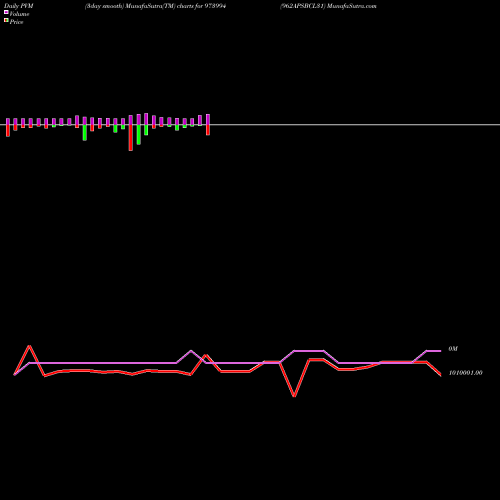The width and height of the screenshot is (500, 500).
Task: Click the tallest red downward bar
Action: (x=131, y=138)
